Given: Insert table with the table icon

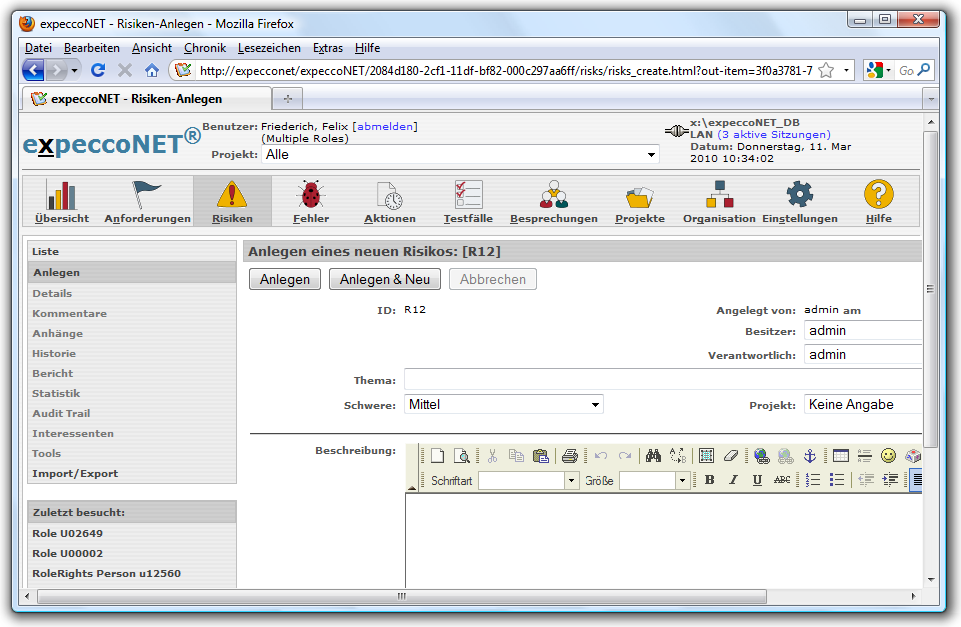Looking at the screenshot, I should tap(841, 456).
